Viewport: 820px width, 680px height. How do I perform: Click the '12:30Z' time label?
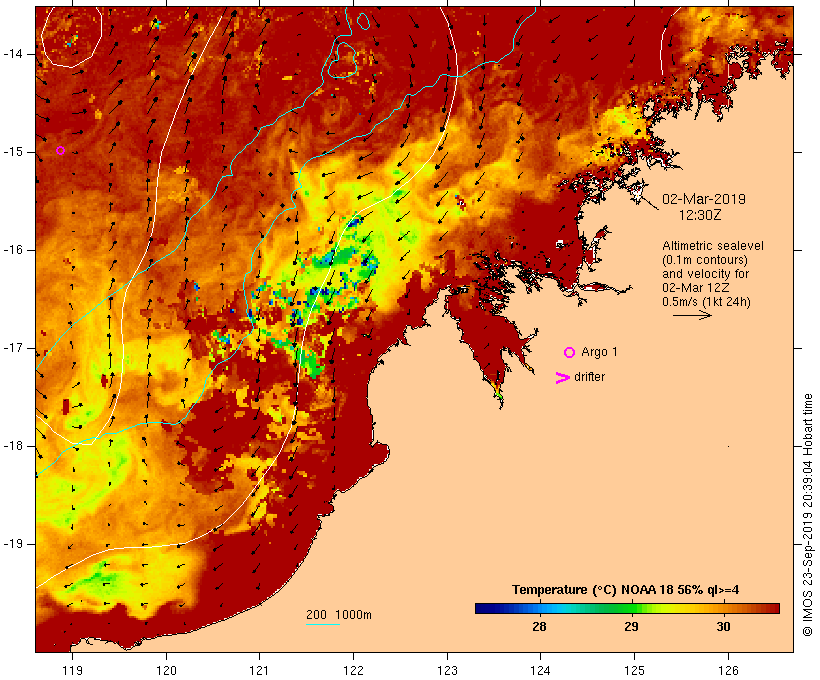coord(700,215)
